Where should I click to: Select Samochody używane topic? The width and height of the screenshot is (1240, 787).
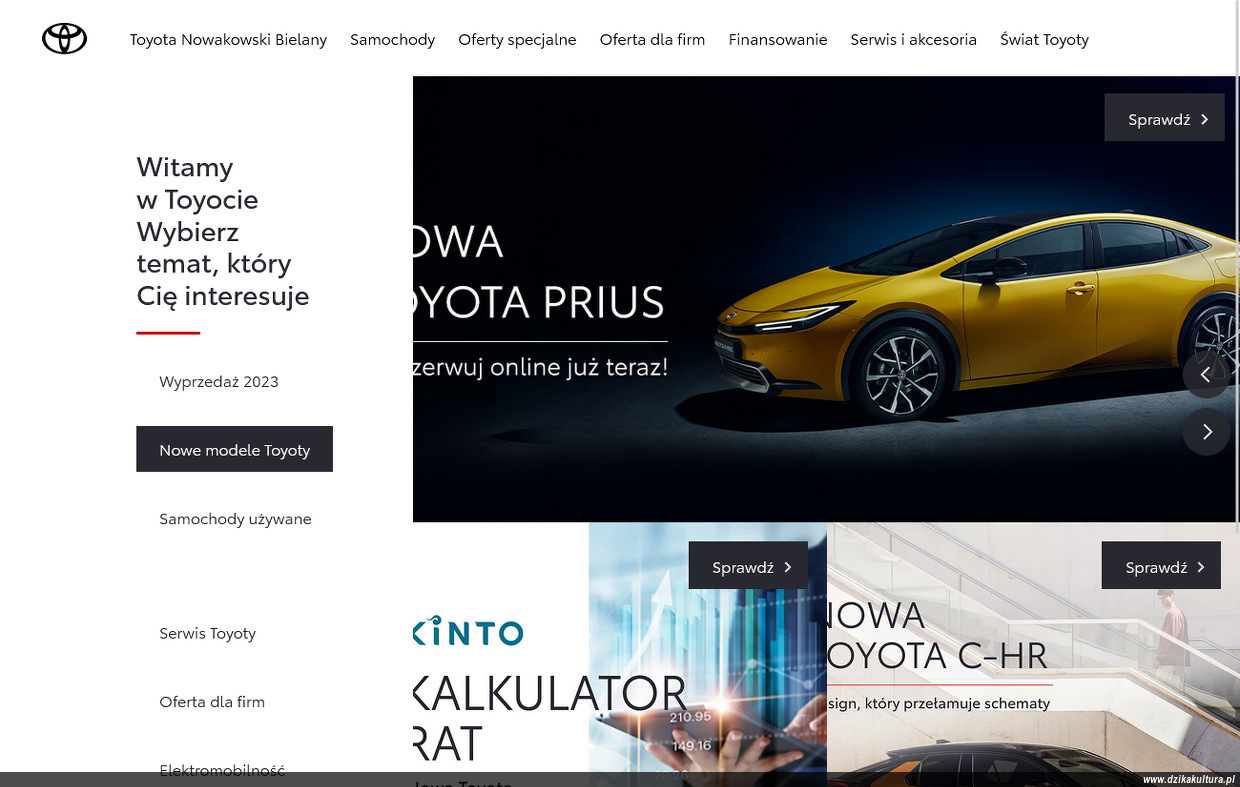234,518
